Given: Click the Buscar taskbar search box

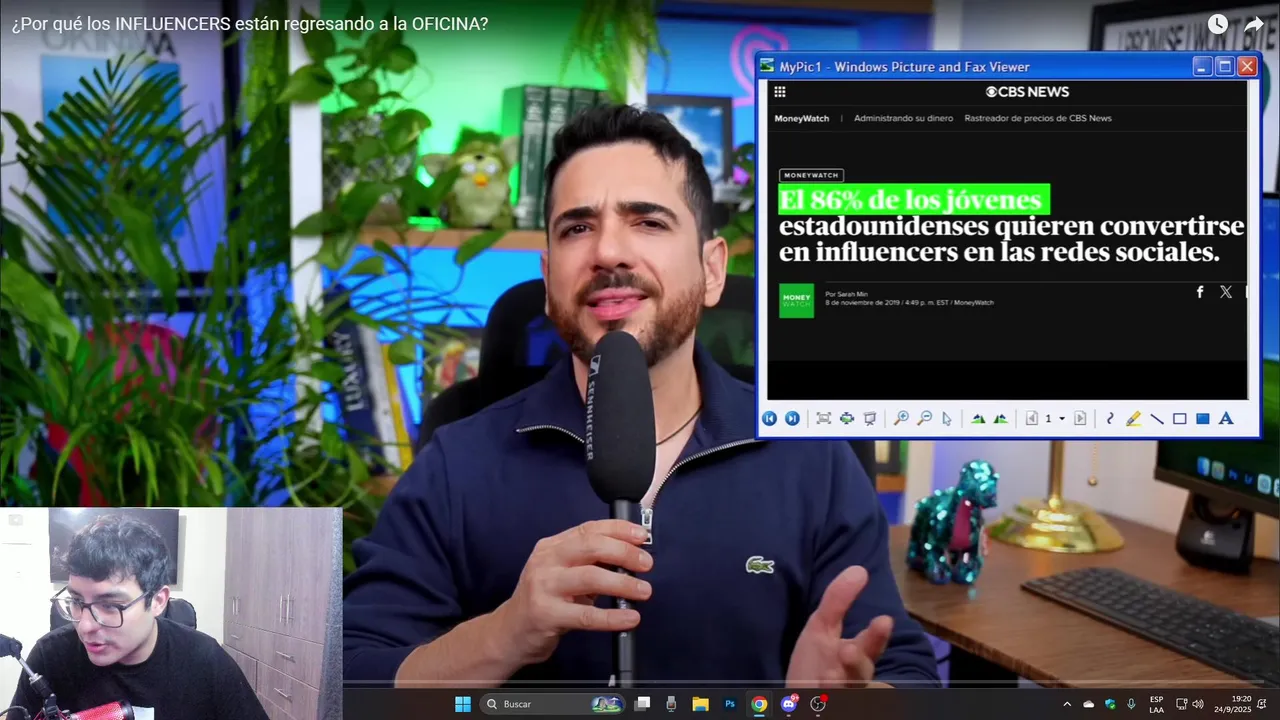Looking at the screenshot, I should click(x=552, y=704).
